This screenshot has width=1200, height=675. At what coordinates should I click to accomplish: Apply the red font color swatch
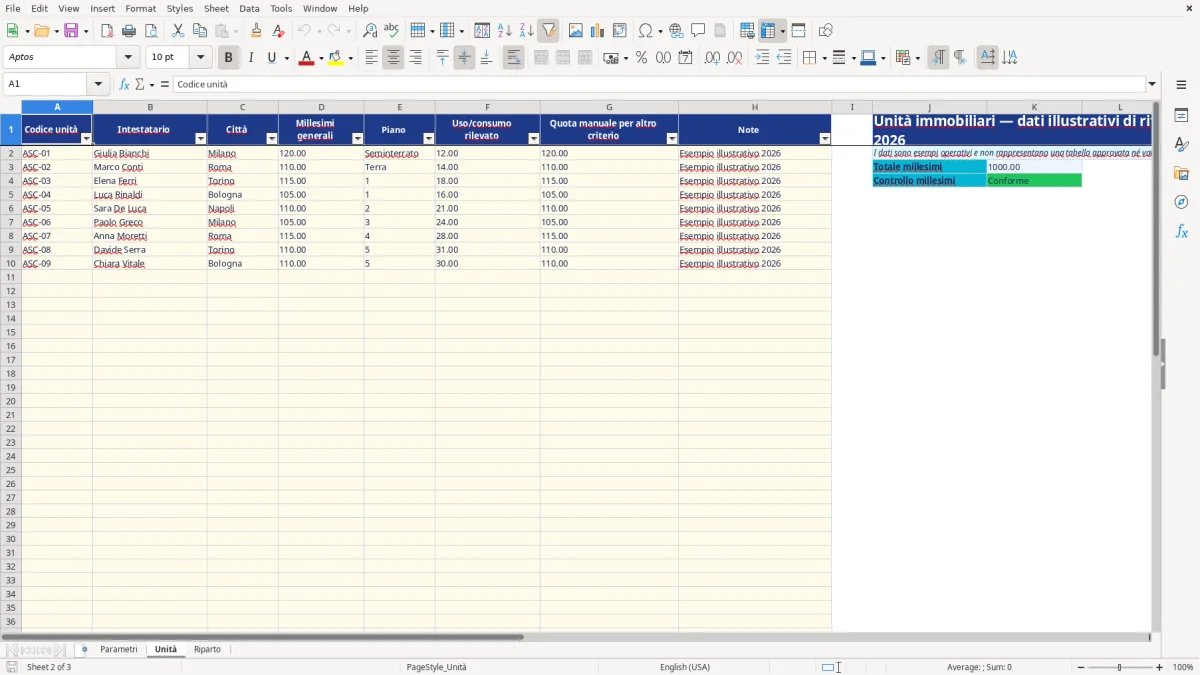pos(306,58)
